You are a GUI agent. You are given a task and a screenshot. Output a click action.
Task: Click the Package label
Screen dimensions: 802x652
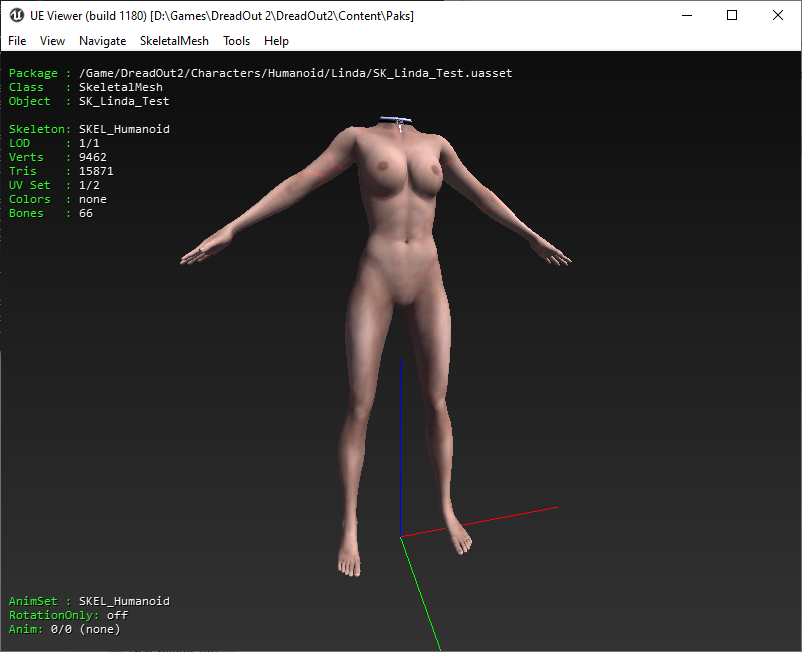(33, 73)
